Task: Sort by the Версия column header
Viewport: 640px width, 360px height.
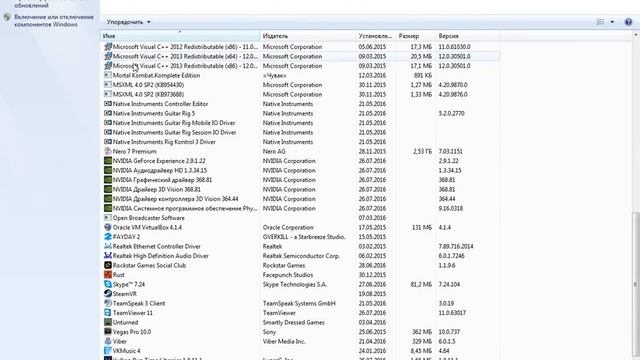Action: (467, 36)
